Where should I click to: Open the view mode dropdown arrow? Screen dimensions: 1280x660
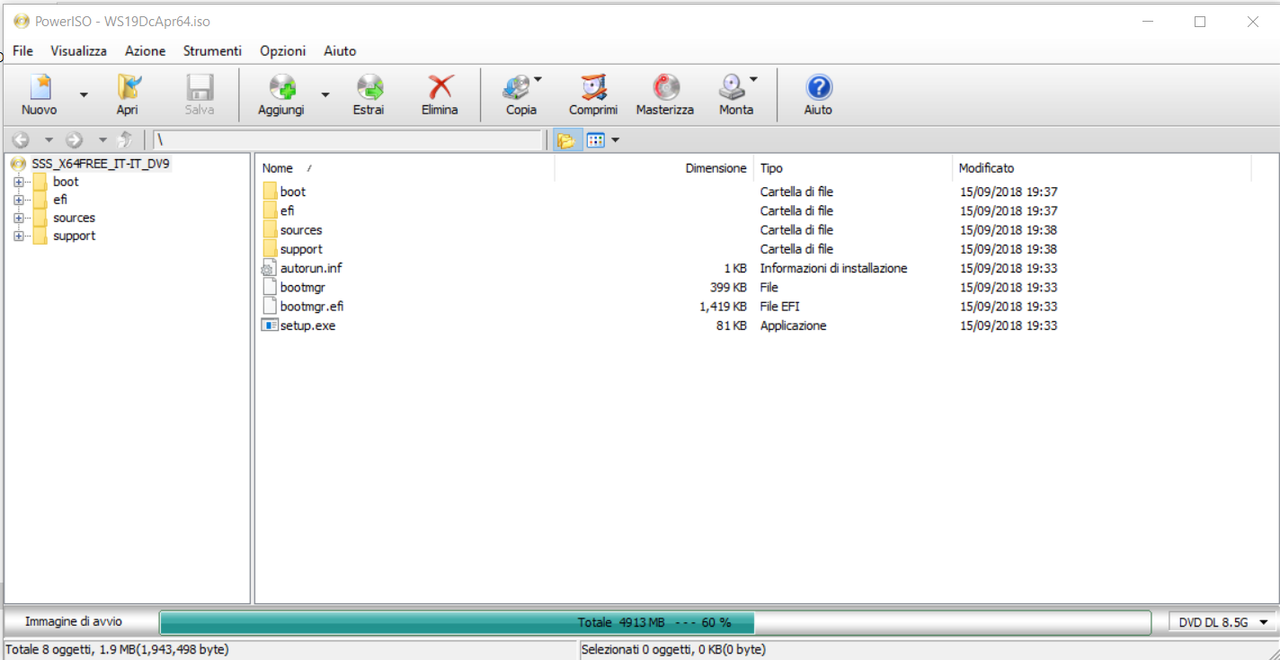[615, 140]
